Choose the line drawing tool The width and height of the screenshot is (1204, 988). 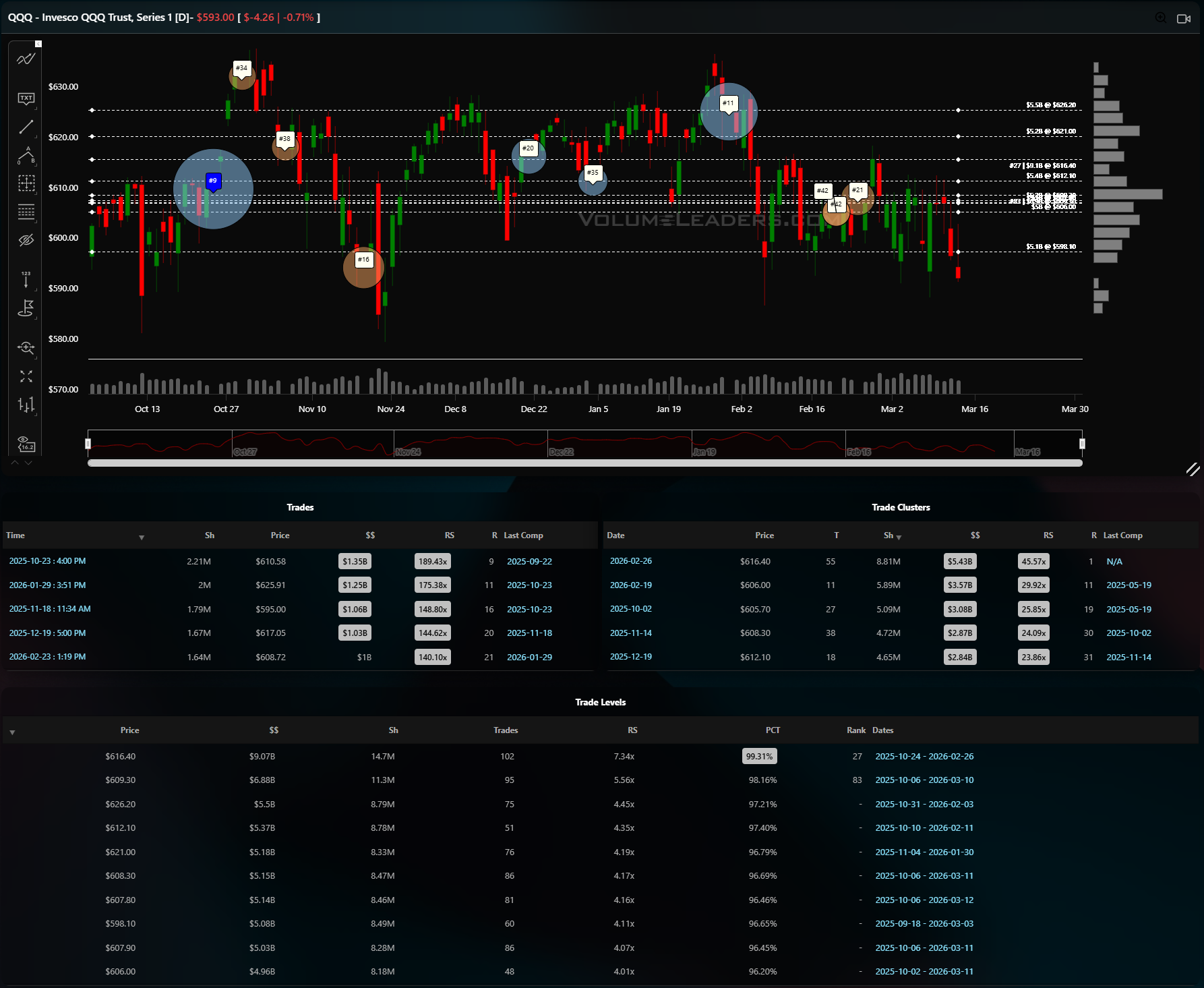point(26,127)
